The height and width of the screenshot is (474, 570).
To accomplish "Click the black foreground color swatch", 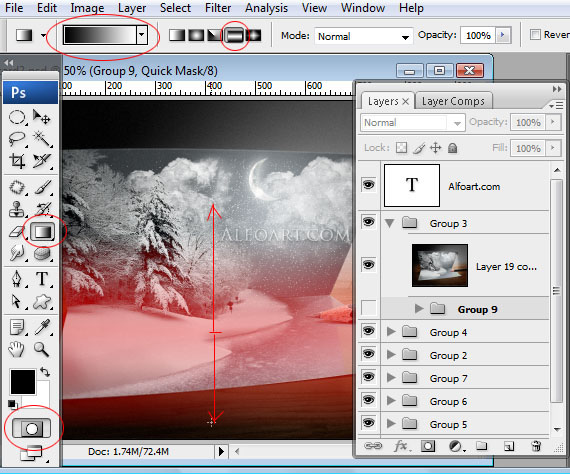I will coord(23,382).
